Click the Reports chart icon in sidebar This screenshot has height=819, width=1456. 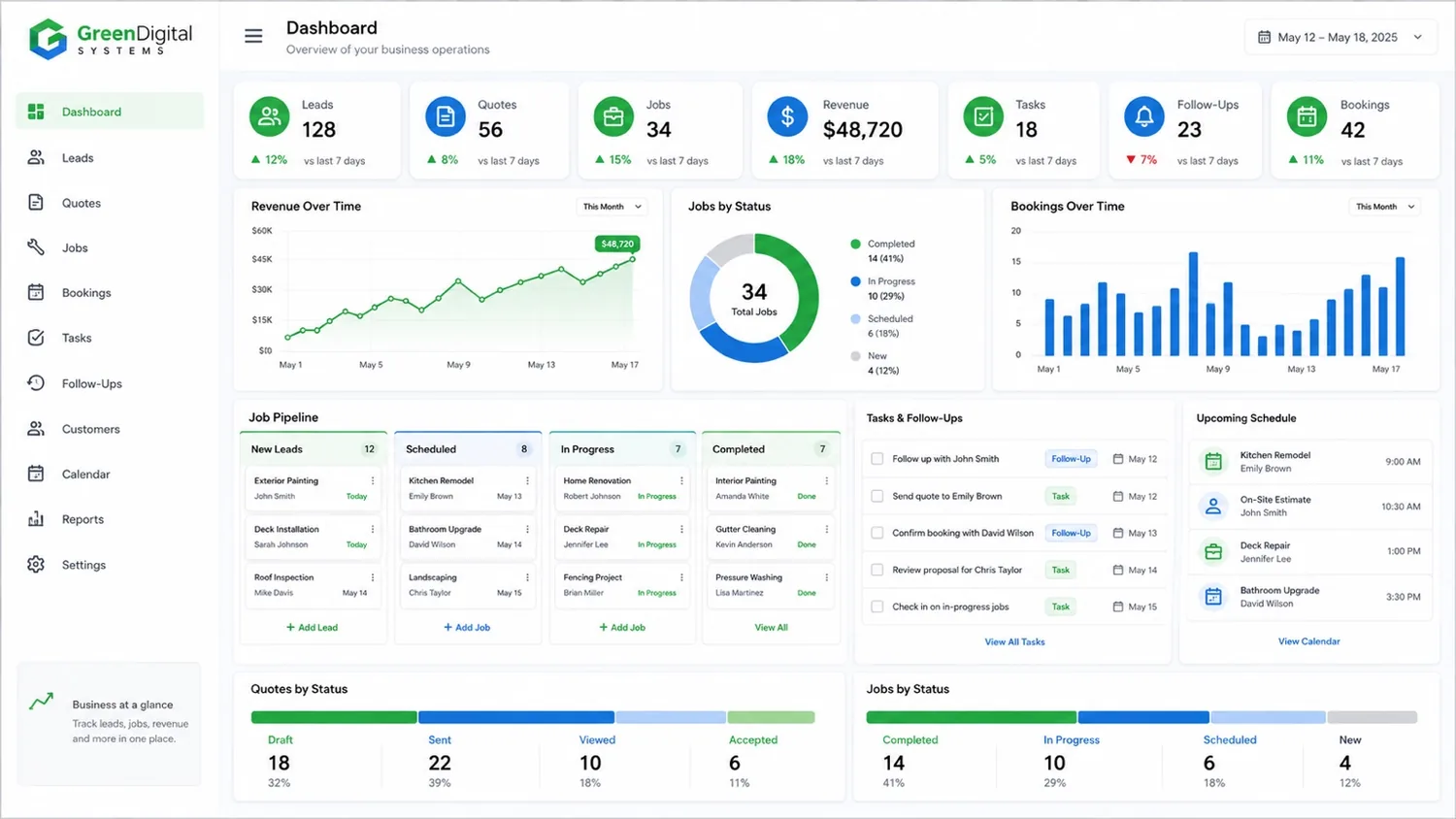pos(36,519)
